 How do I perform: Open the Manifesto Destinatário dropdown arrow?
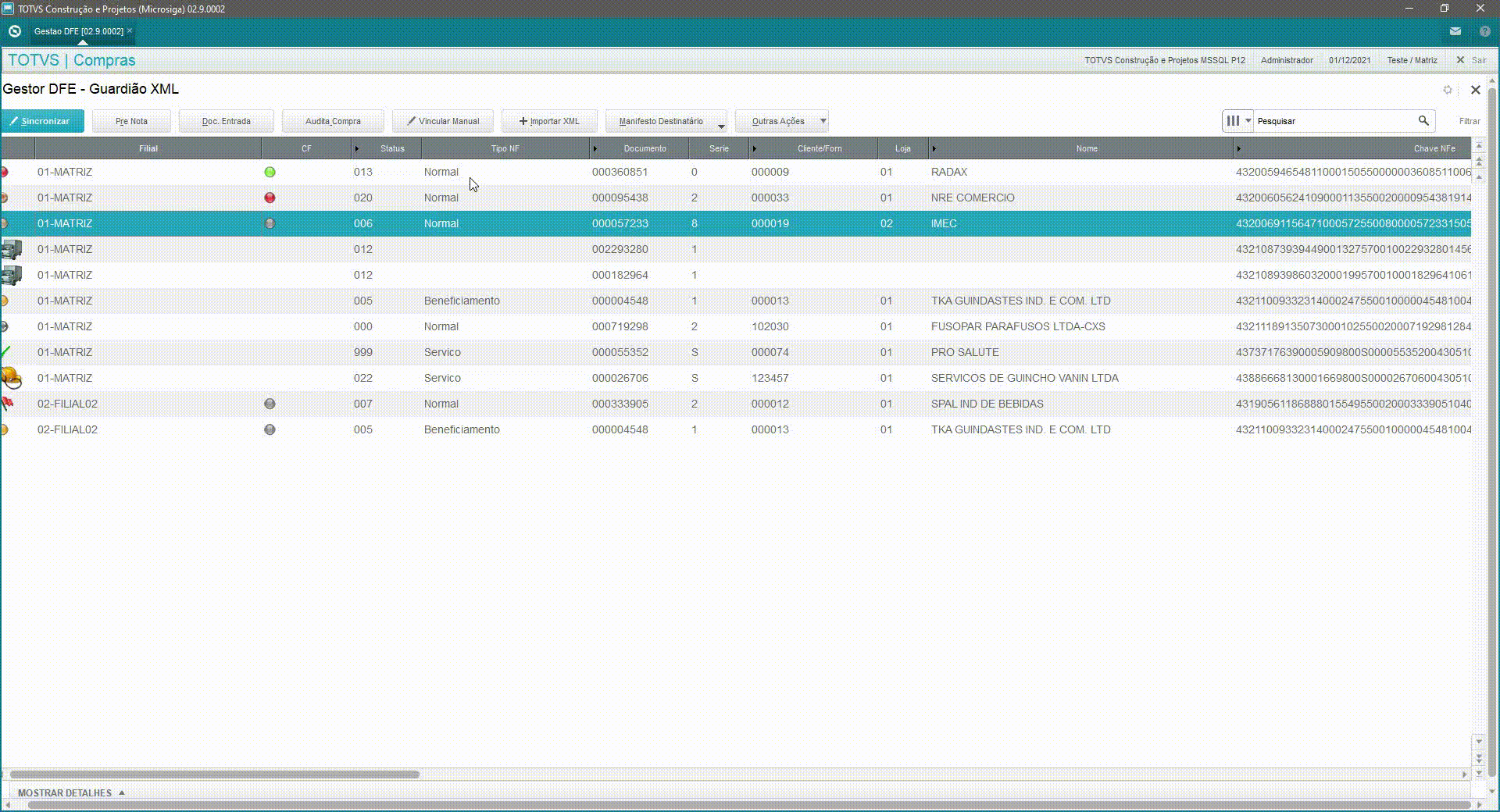(x=721, y=126)
